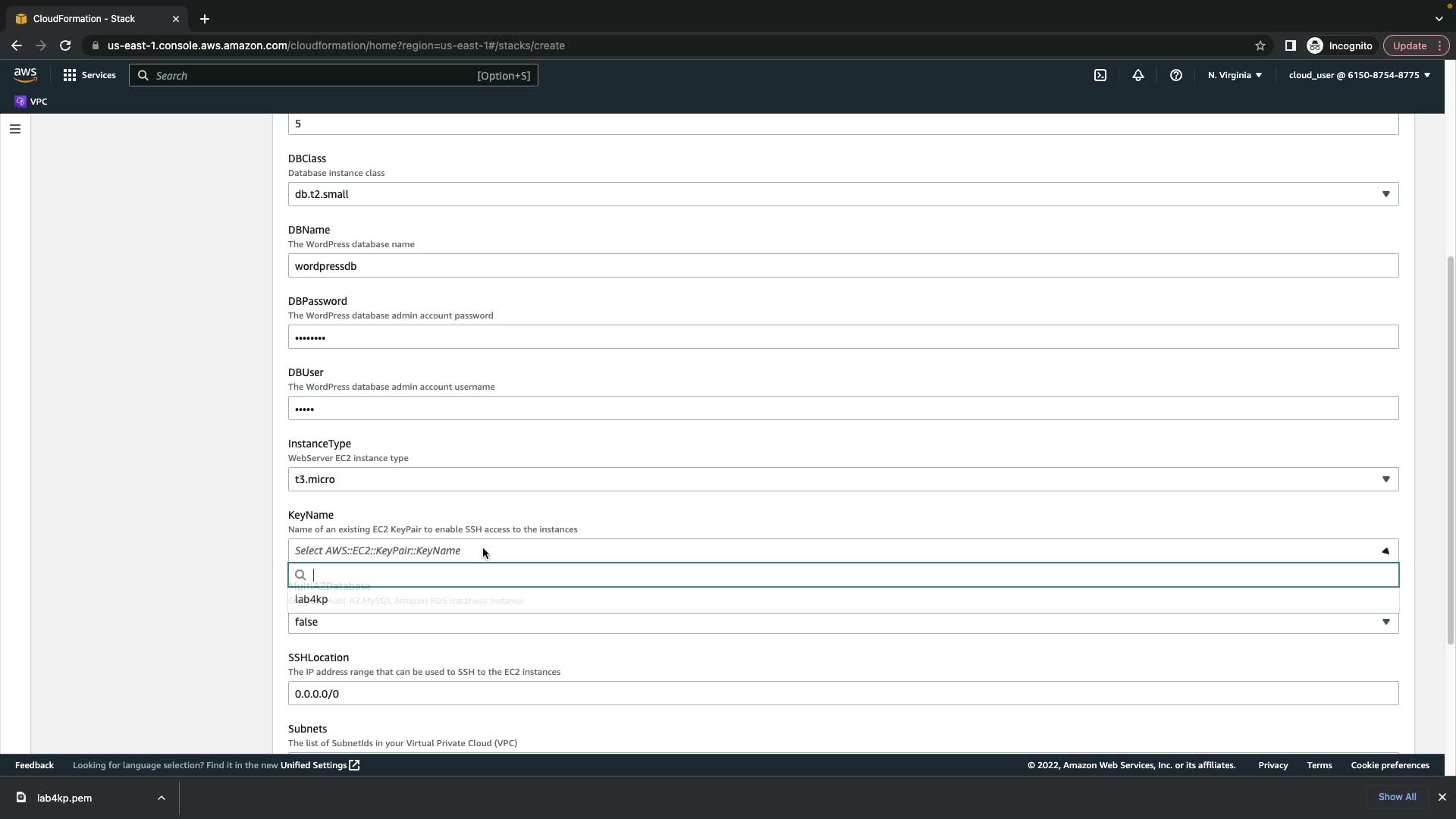Open the cloud_user account menu
The width and height of the screenshot is (1456, 819).
click(x=1359, y=75)
